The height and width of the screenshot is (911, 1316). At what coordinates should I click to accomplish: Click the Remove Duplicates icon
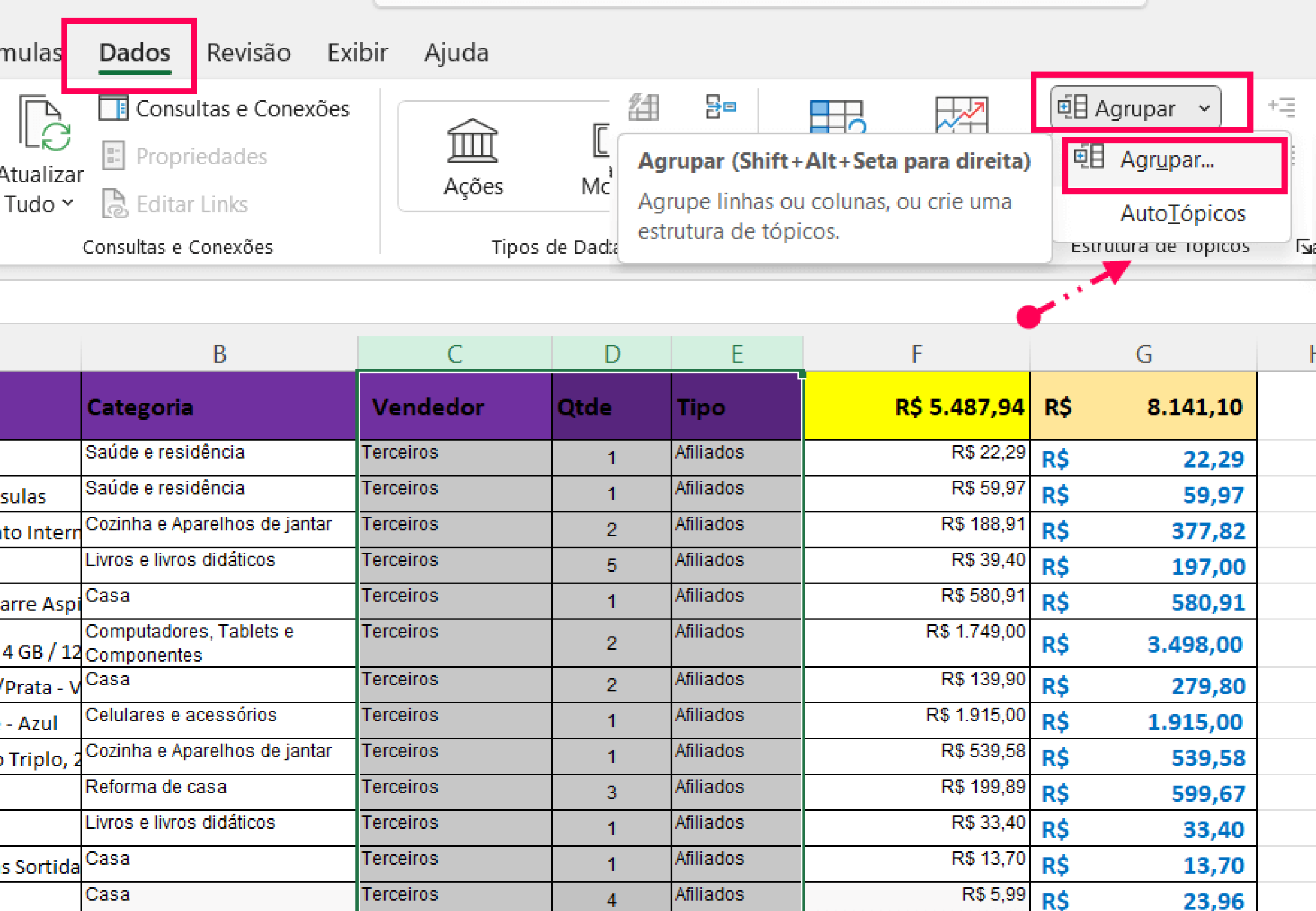(x=721, y=107)
